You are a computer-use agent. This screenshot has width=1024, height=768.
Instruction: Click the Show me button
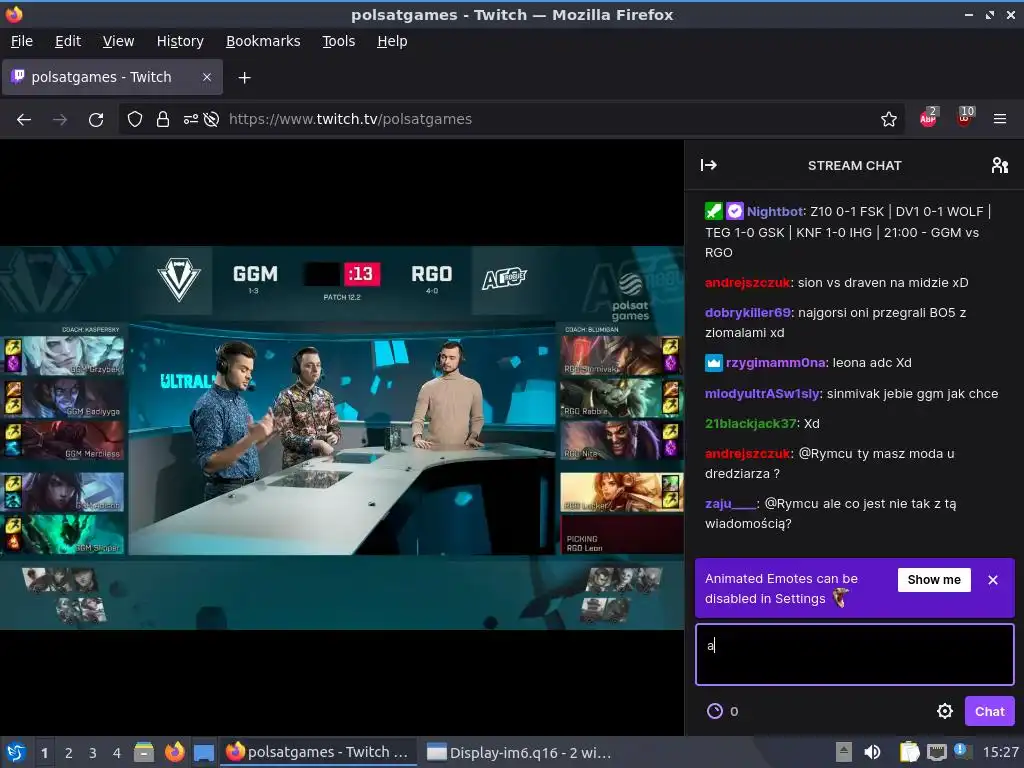tap(934, 580)
